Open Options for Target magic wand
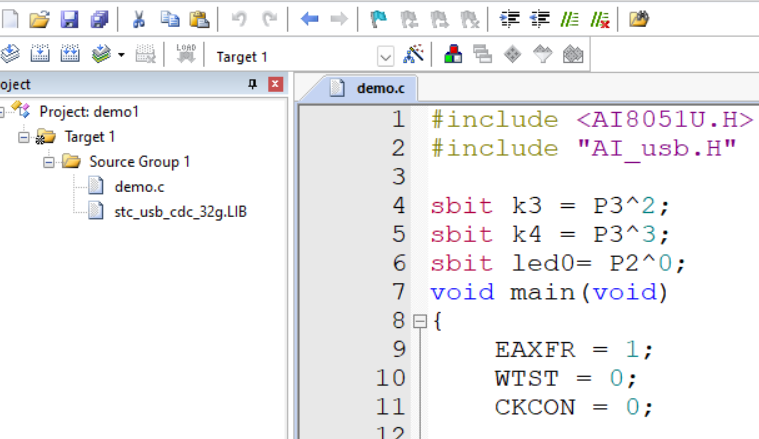 (414, 55)
